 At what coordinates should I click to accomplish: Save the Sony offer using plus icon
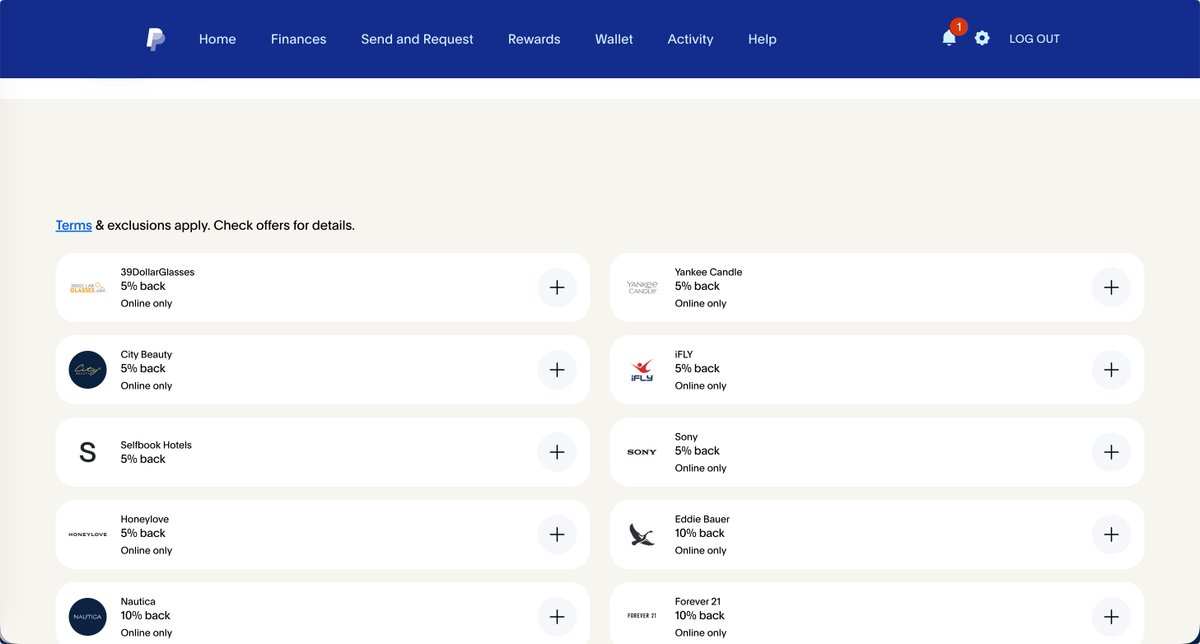click(1111, 452)
